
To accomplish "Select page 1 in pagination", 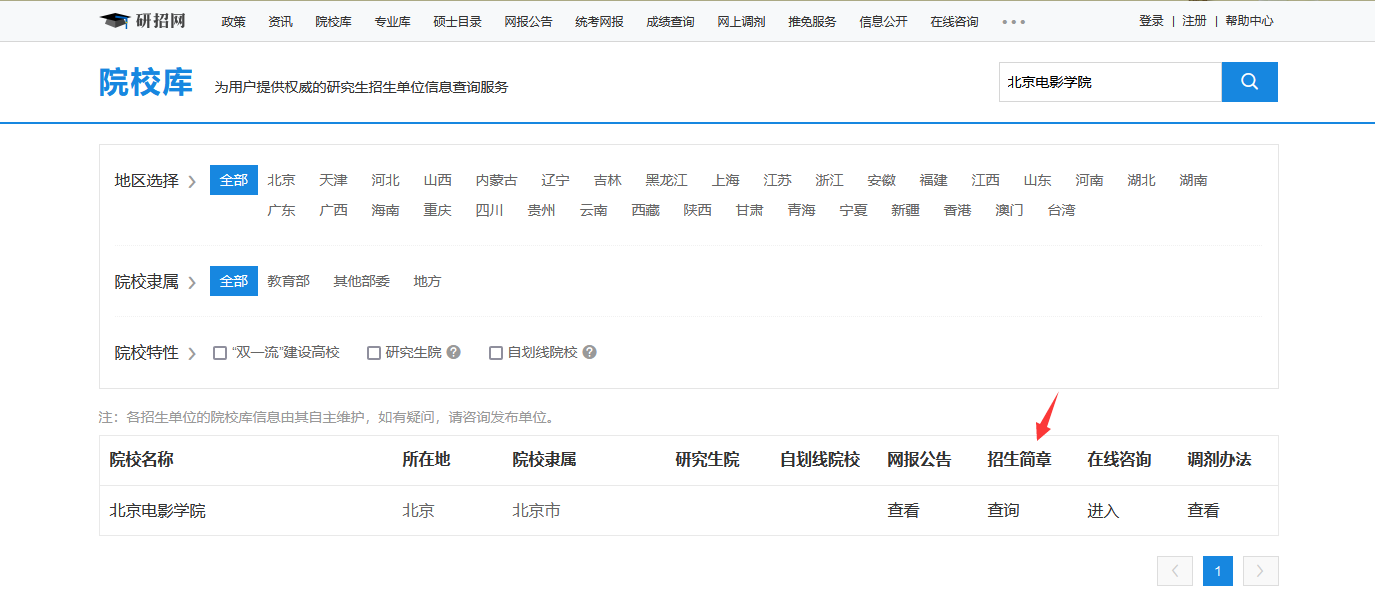I will pos(1218,571).
